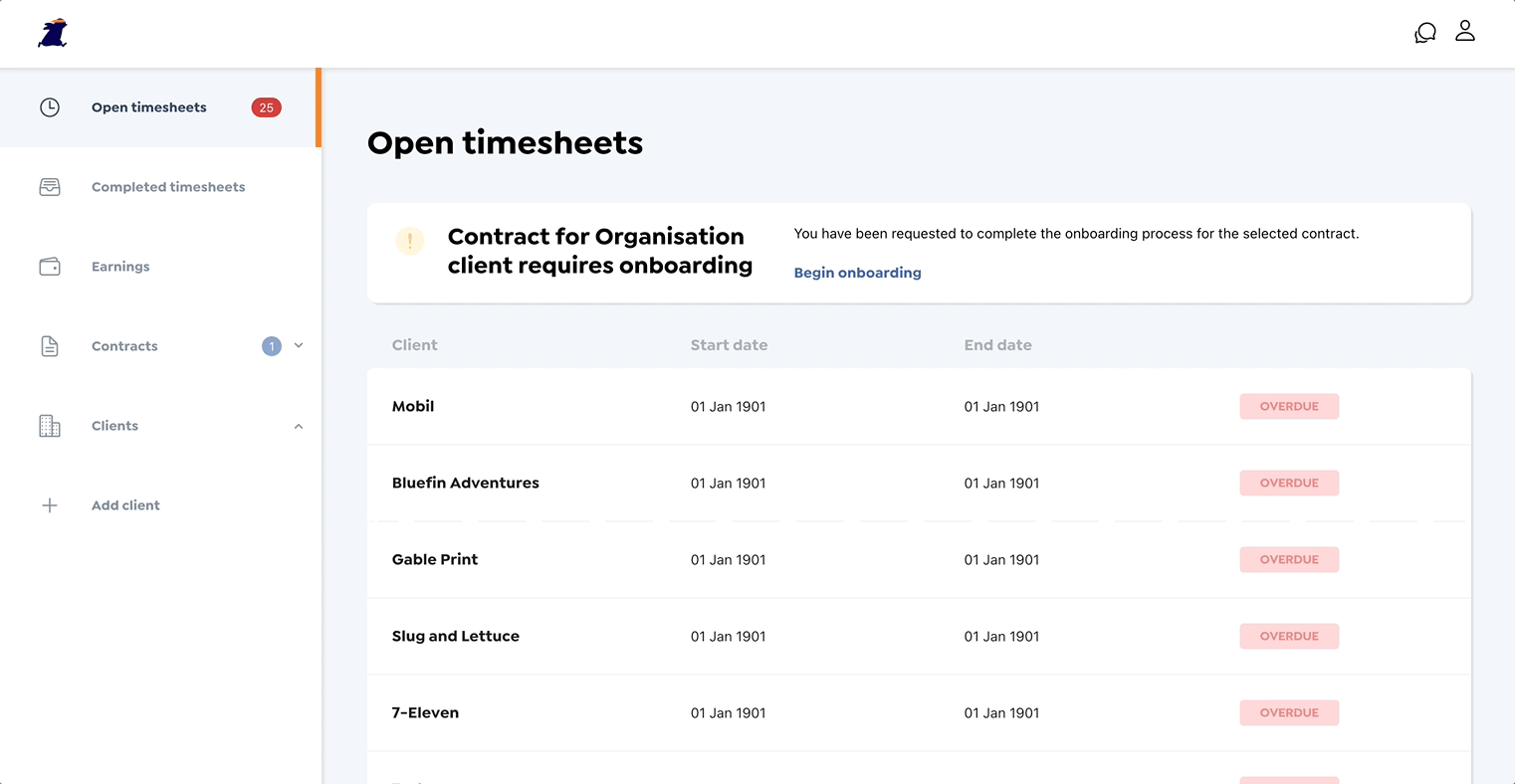Image resolution: width=1515 pixels, height=784 pixels.
Task: Click the wallet icon next to Earnings
Action: pos(50,266)
